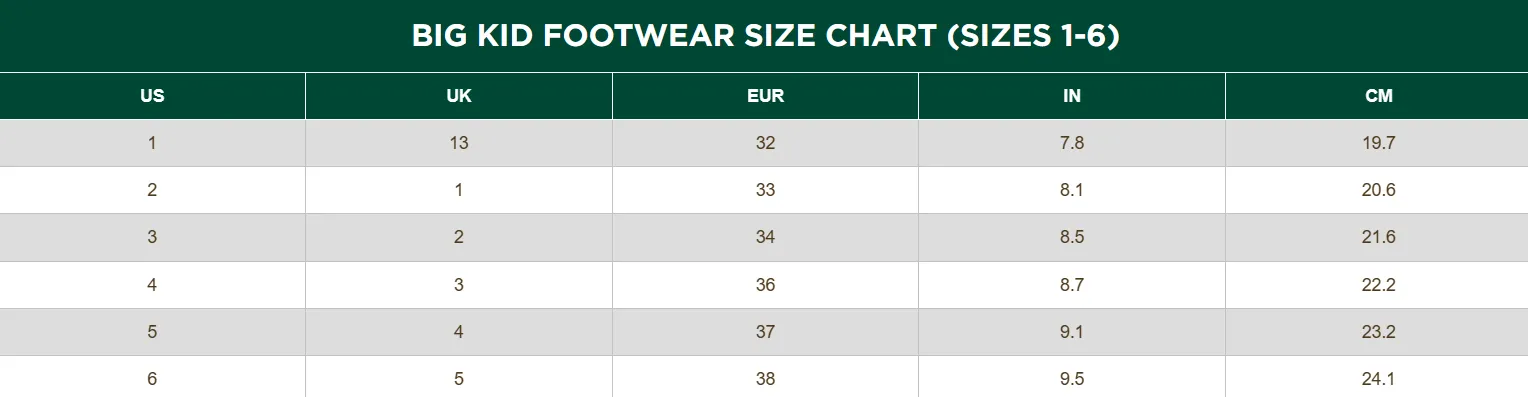Viewport: 1528px width, 397px height.
Task: Select the IN column header
Action: 1072,96
